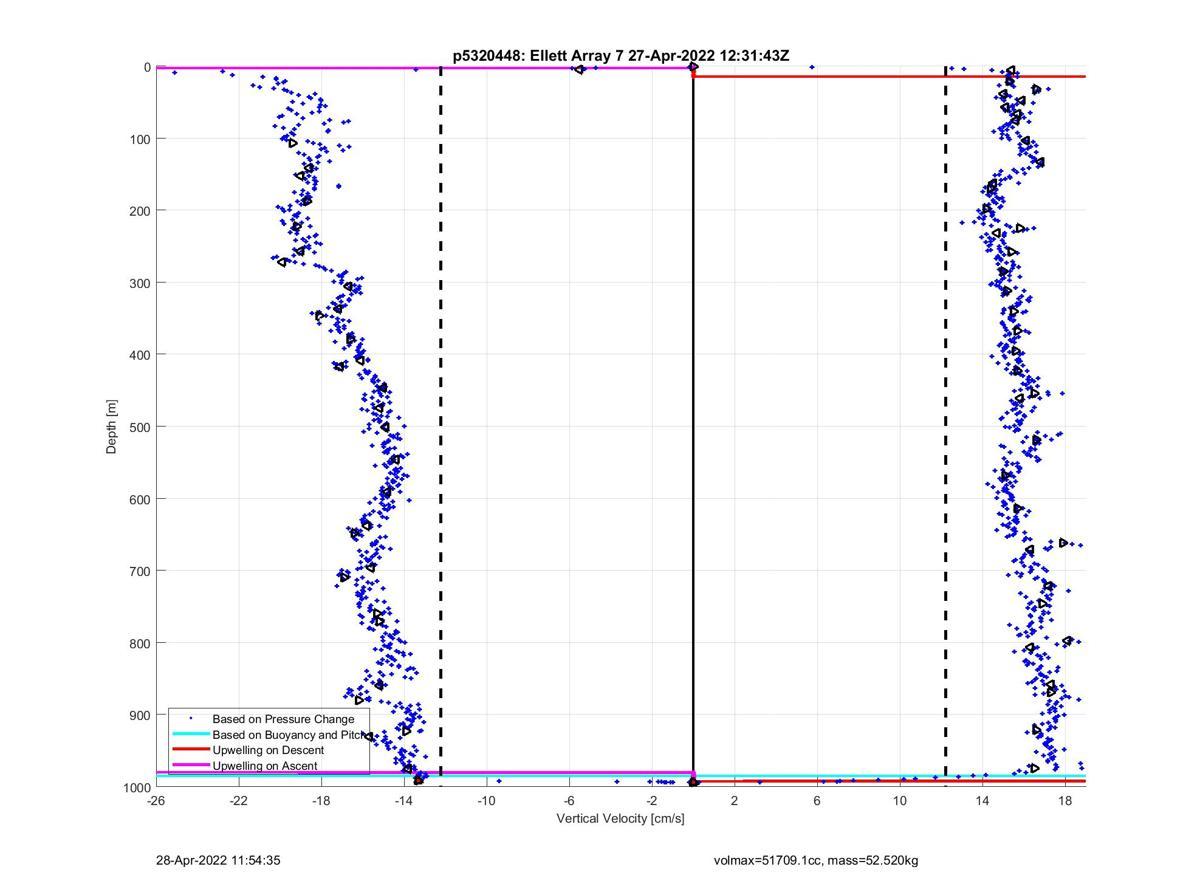This screenshot has height=885, width=1200.
Task: Pick the red line sample in the legend
Action: 190,750
